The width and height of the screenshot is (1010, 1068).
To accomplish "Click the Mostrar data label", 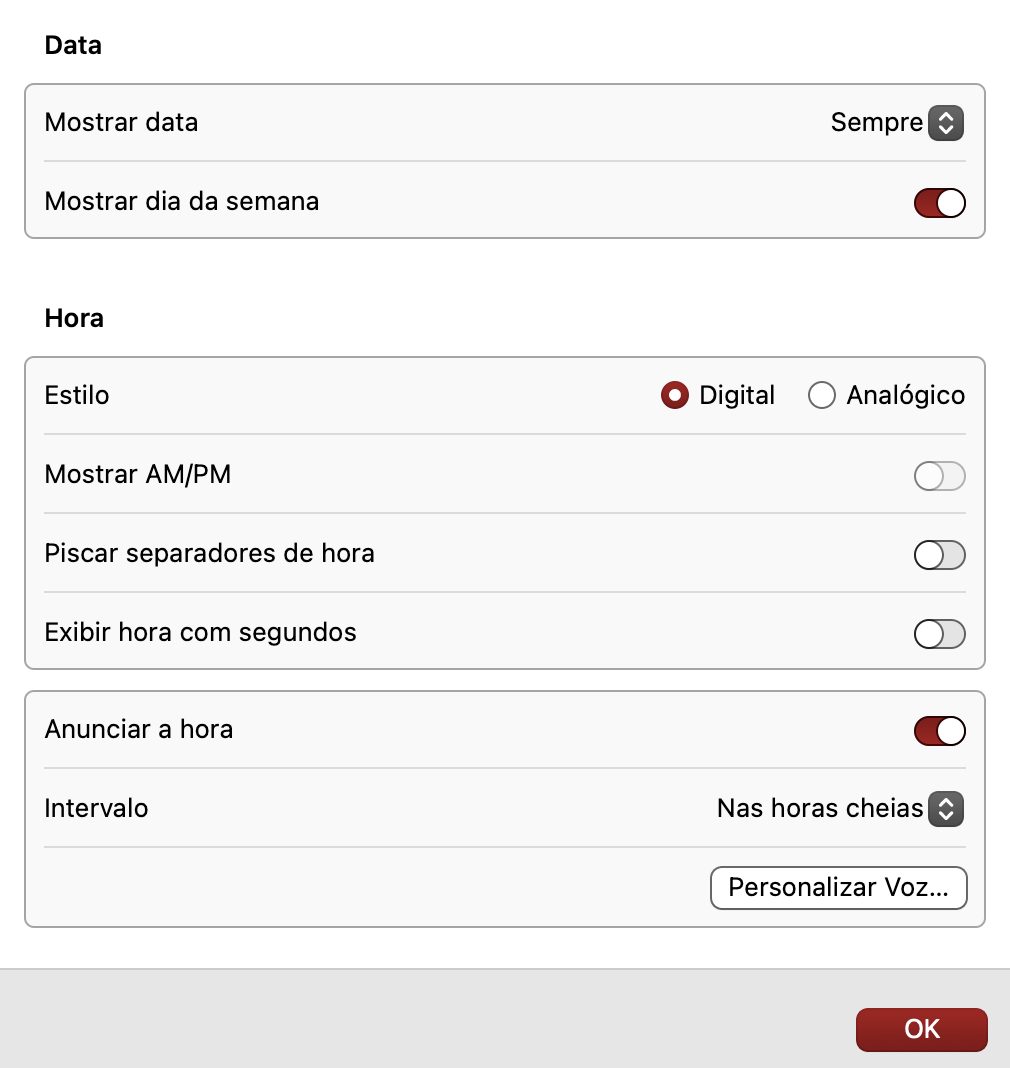I will point(121,123).
